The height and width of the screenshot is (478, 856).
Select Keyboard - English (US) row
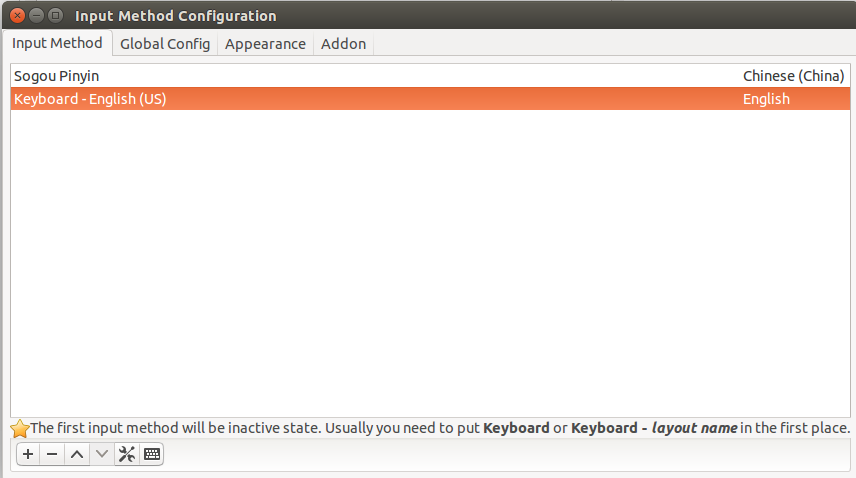[430, 99]
